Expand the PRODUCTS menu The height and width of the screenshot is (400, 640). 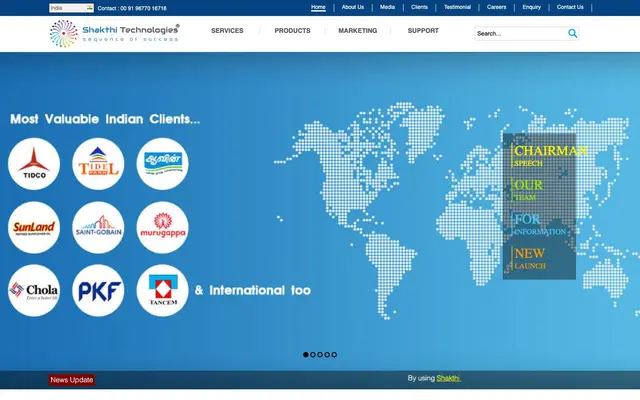pyautogui.click(x=292, y=31)
